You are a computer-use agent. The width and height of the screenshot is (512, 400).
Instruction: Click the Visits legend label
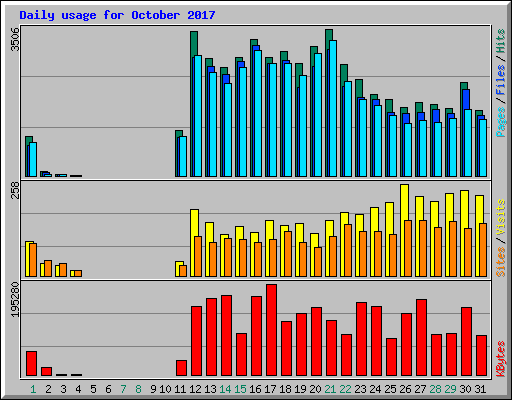(501, 217)
